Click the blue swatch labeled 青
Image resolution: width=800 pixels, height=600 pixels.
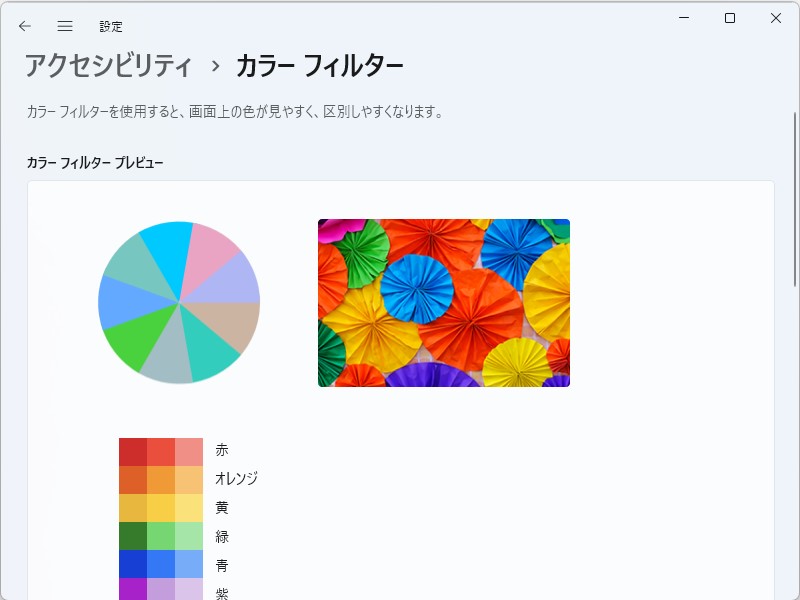[160, 566]
